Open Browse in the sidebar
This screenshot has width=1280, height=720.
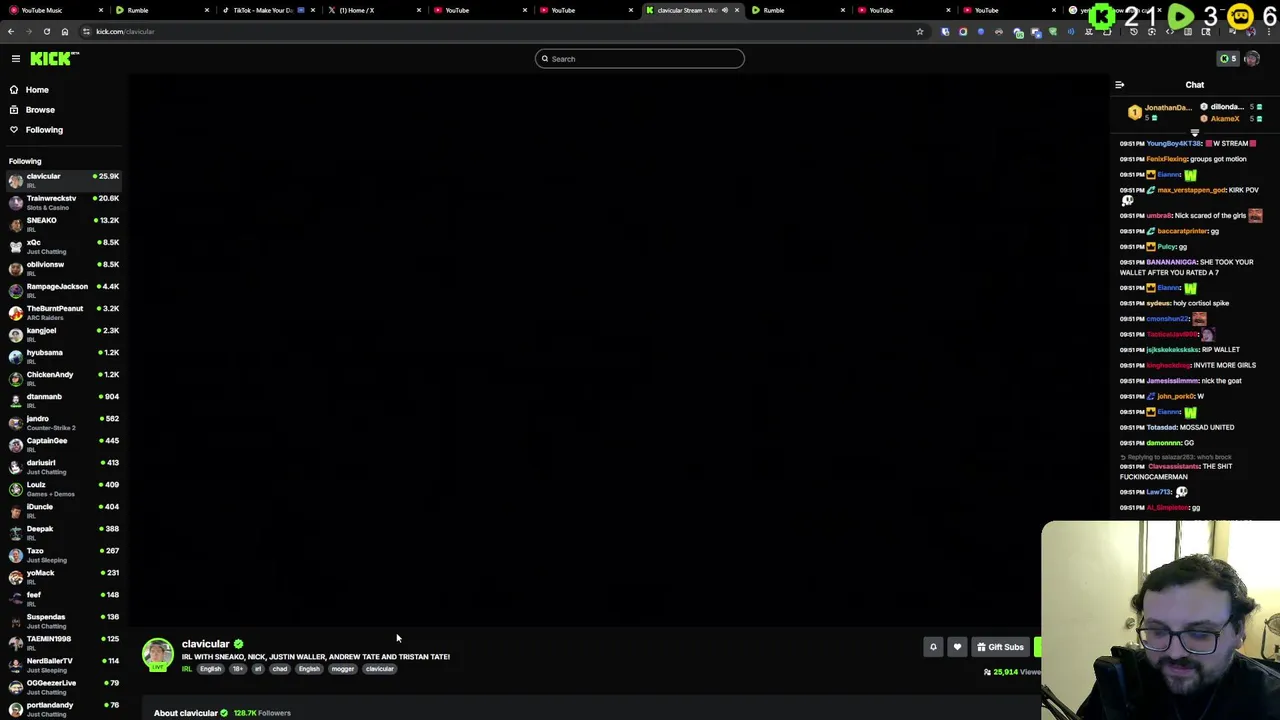[40, 110]
